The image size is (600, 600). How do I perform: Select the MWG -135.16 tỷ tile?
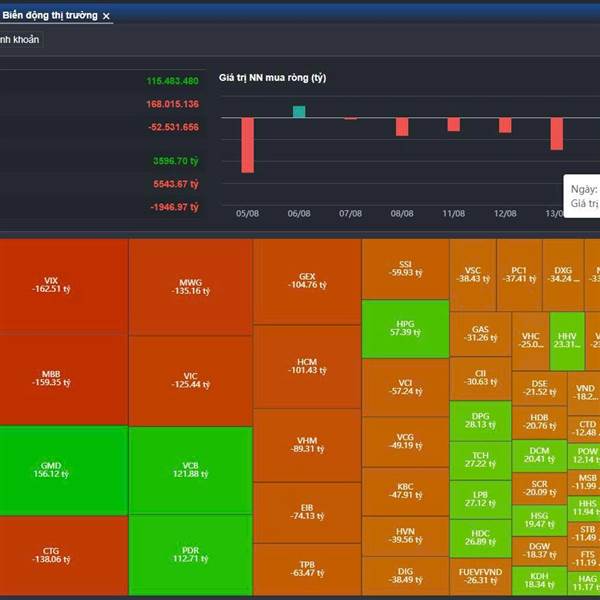point(191,287)
